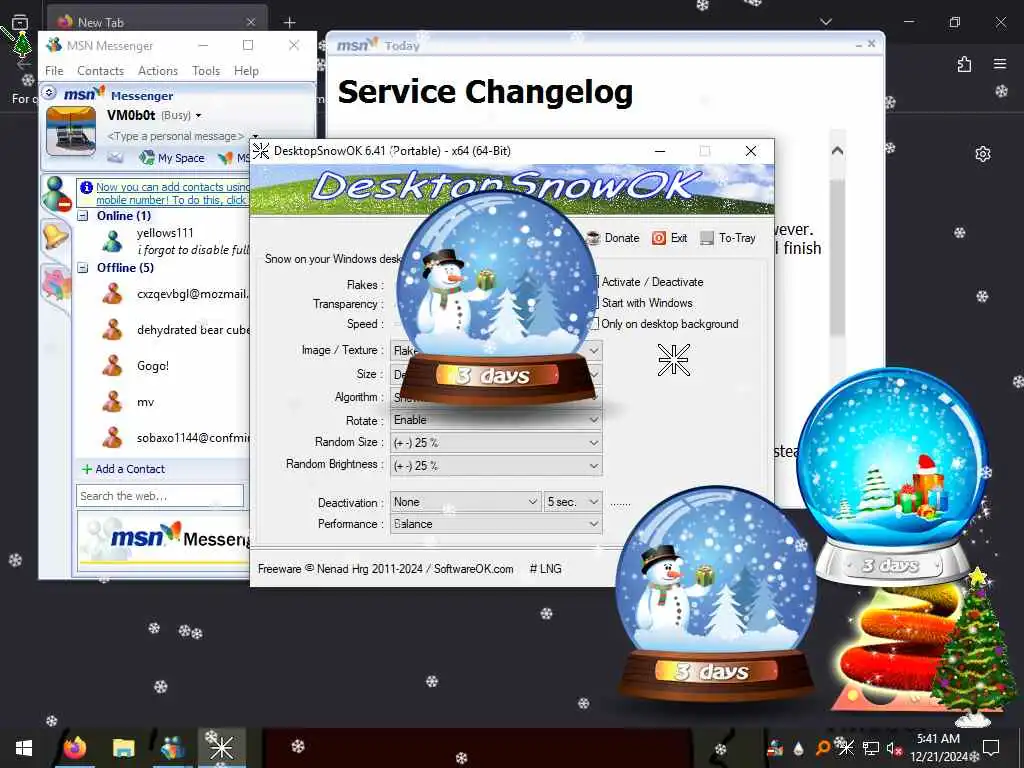This screenshot has height=768, width=1024.
Task: Open the Contacts menu in MSN Messenger
Action: pyautogui.click(x=101, y=71)
